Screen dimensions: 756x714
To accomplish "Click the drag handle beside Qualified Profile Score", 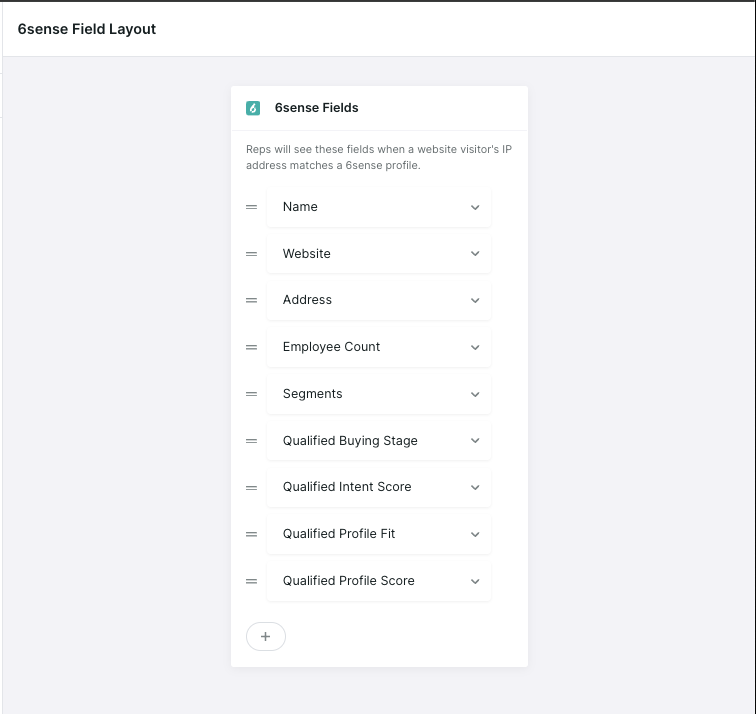I will pos(251,581).
